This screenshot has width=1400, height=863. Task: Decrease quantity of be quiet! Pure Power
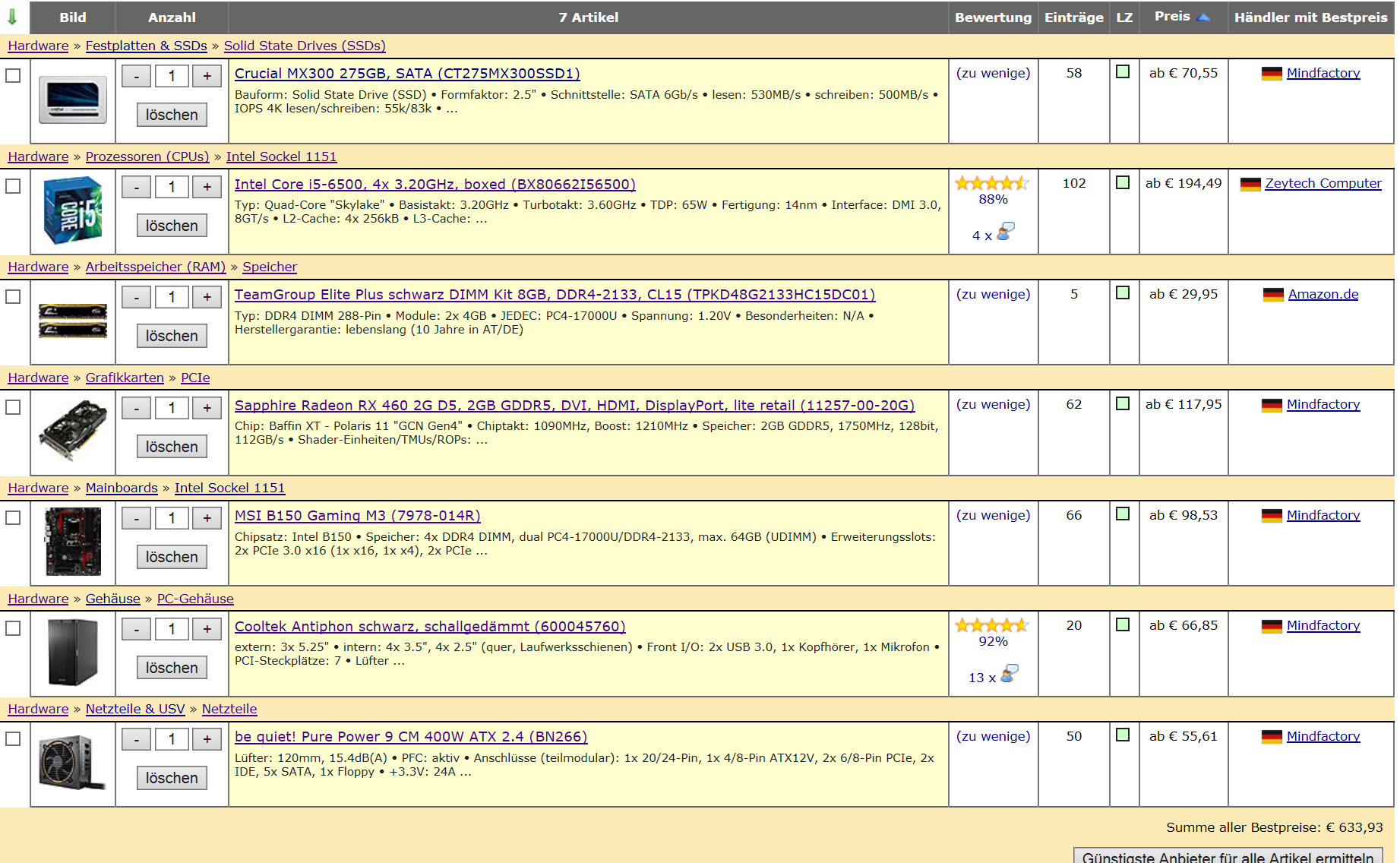tap(137, 739)
